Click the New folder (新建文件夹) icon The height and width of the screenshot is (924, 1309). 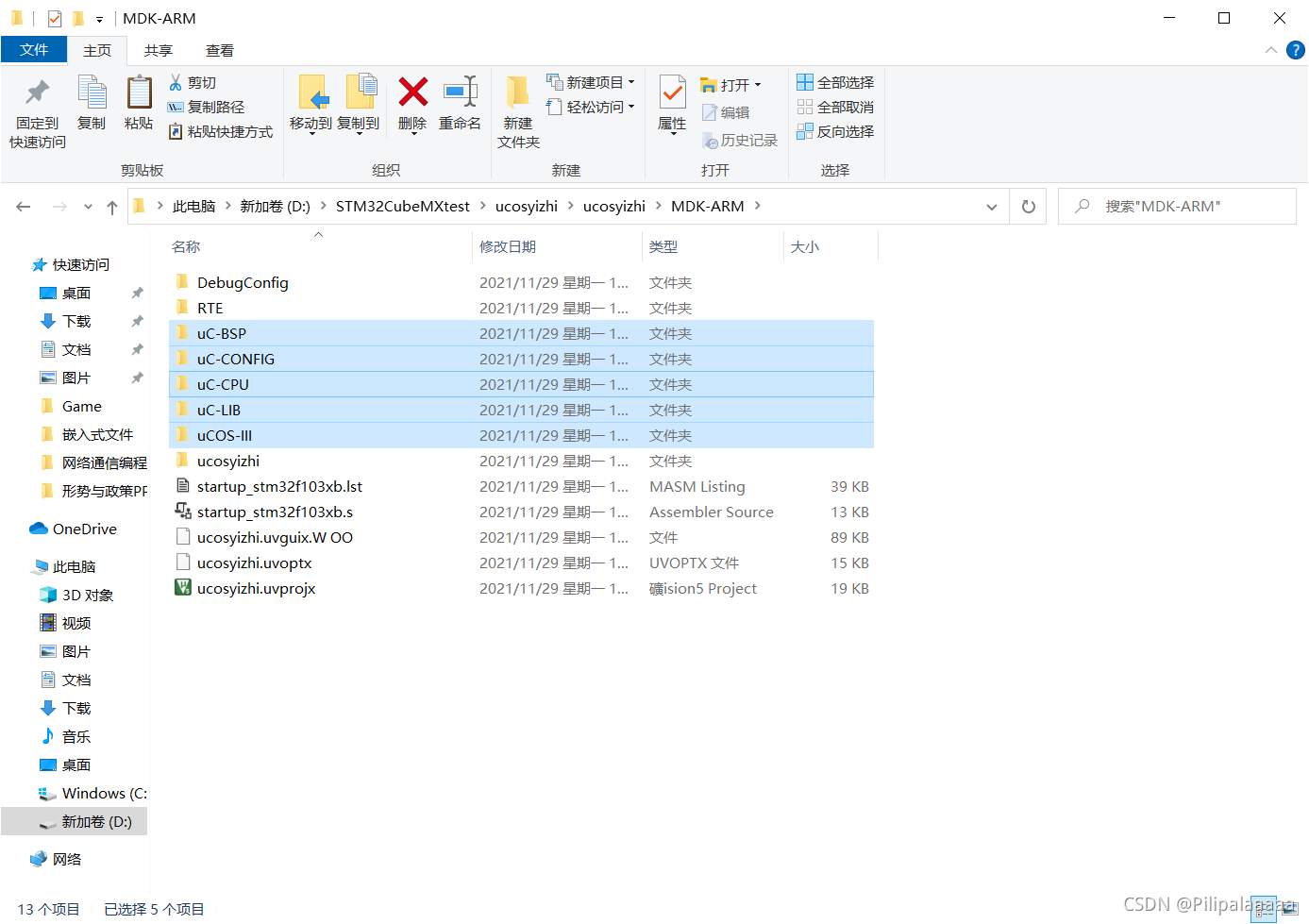tap(517, 92)
